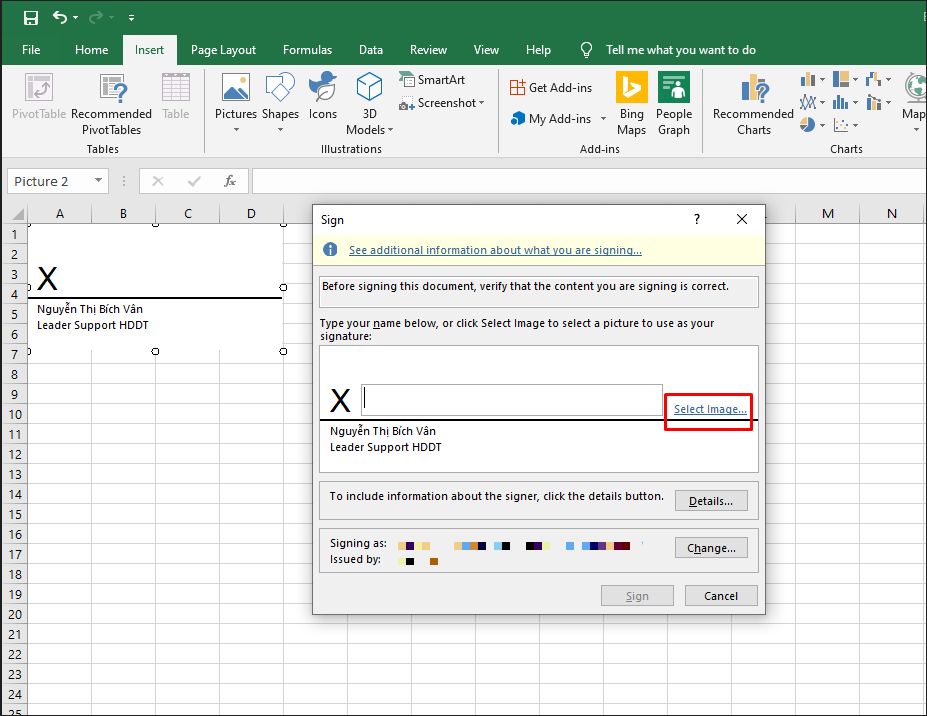
Task: Click the Pictures icon in Illustrations
Action: (236, 89)
